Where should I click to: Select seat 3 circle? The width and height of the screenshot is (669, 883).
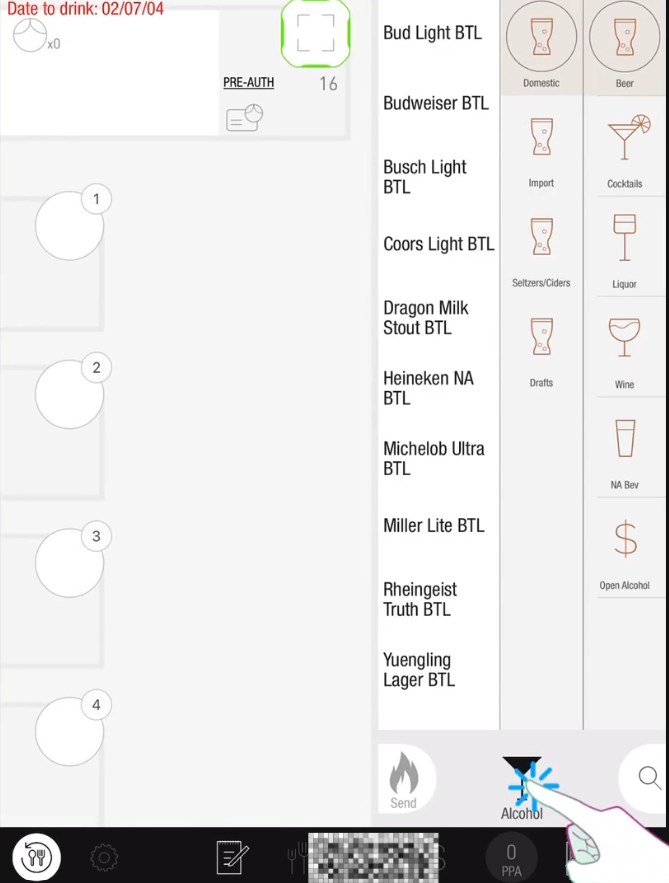(70, 563)
